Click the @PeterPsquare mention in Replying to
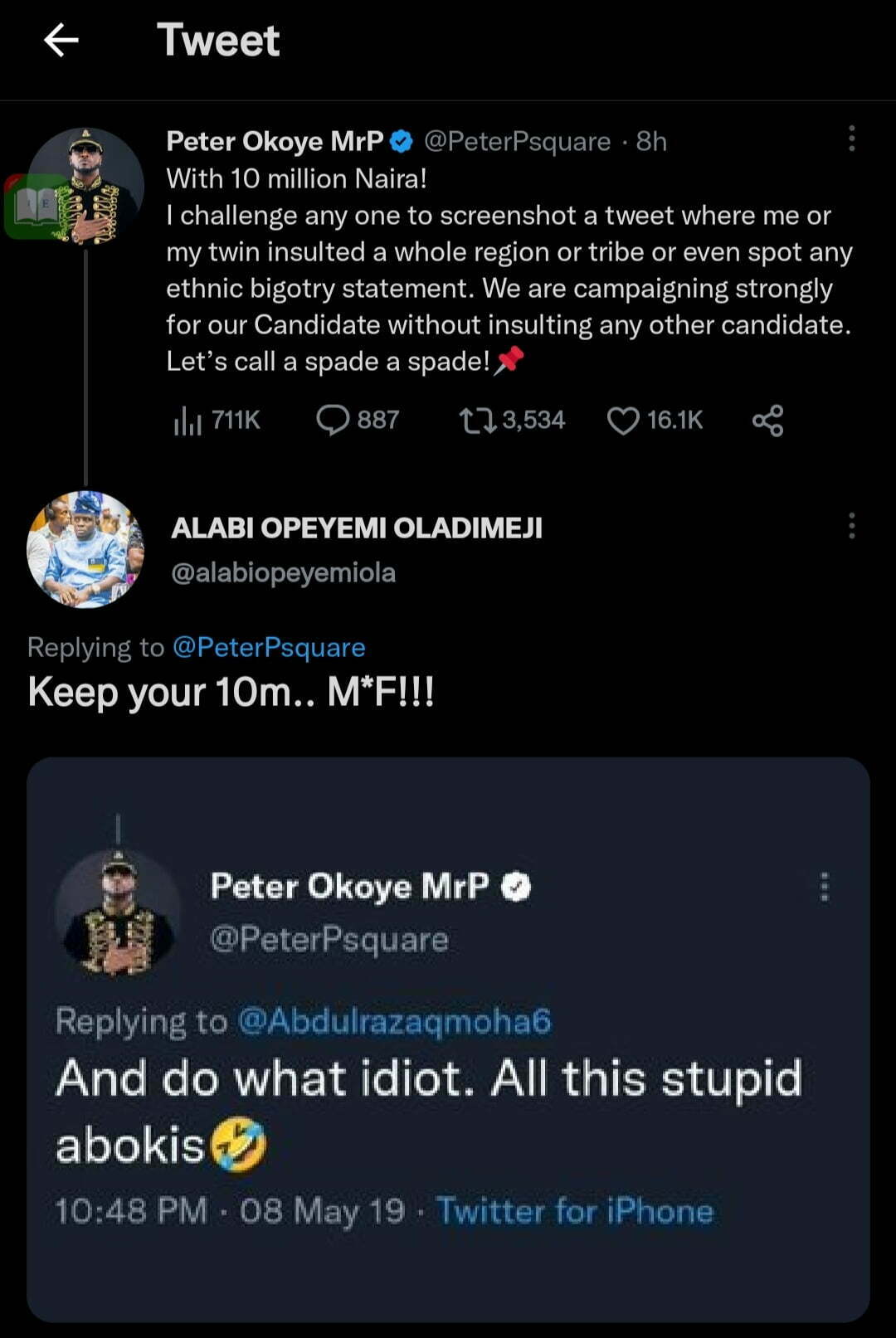 click(x=269, y=647)
